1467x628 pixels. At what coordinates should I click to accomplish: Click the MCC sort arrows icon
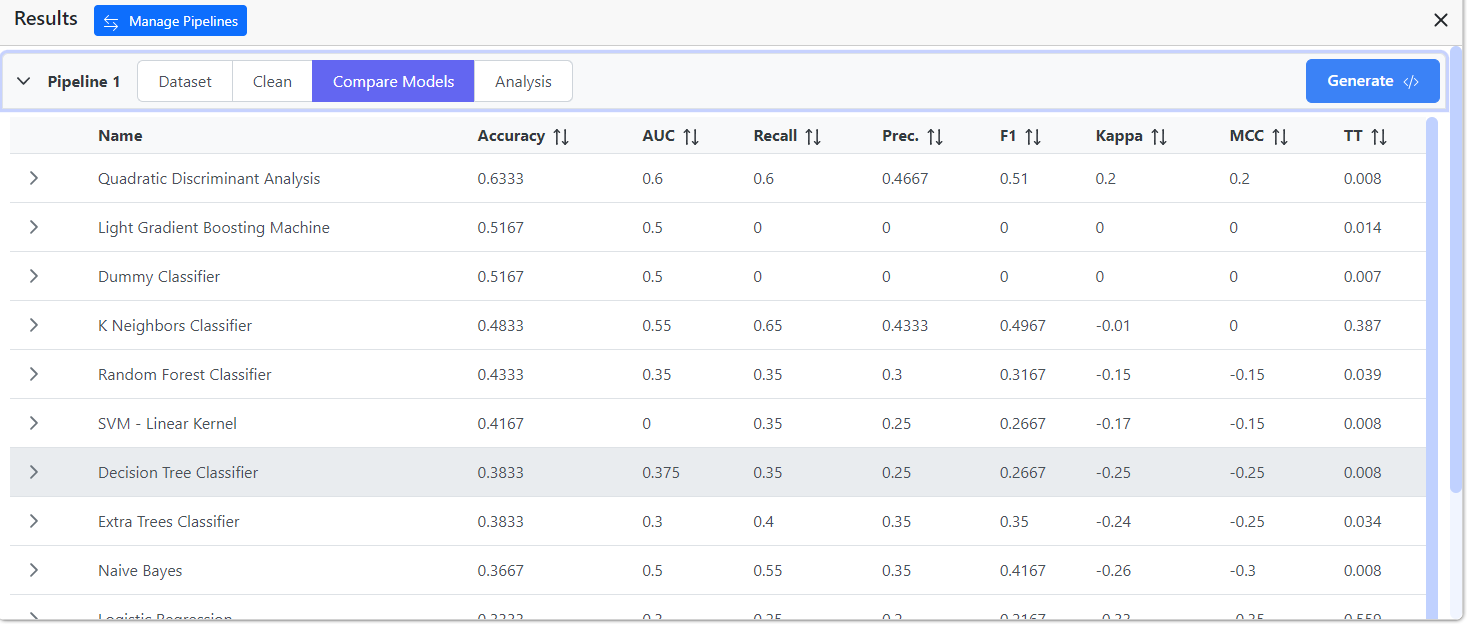click(x=1280, y=136)
